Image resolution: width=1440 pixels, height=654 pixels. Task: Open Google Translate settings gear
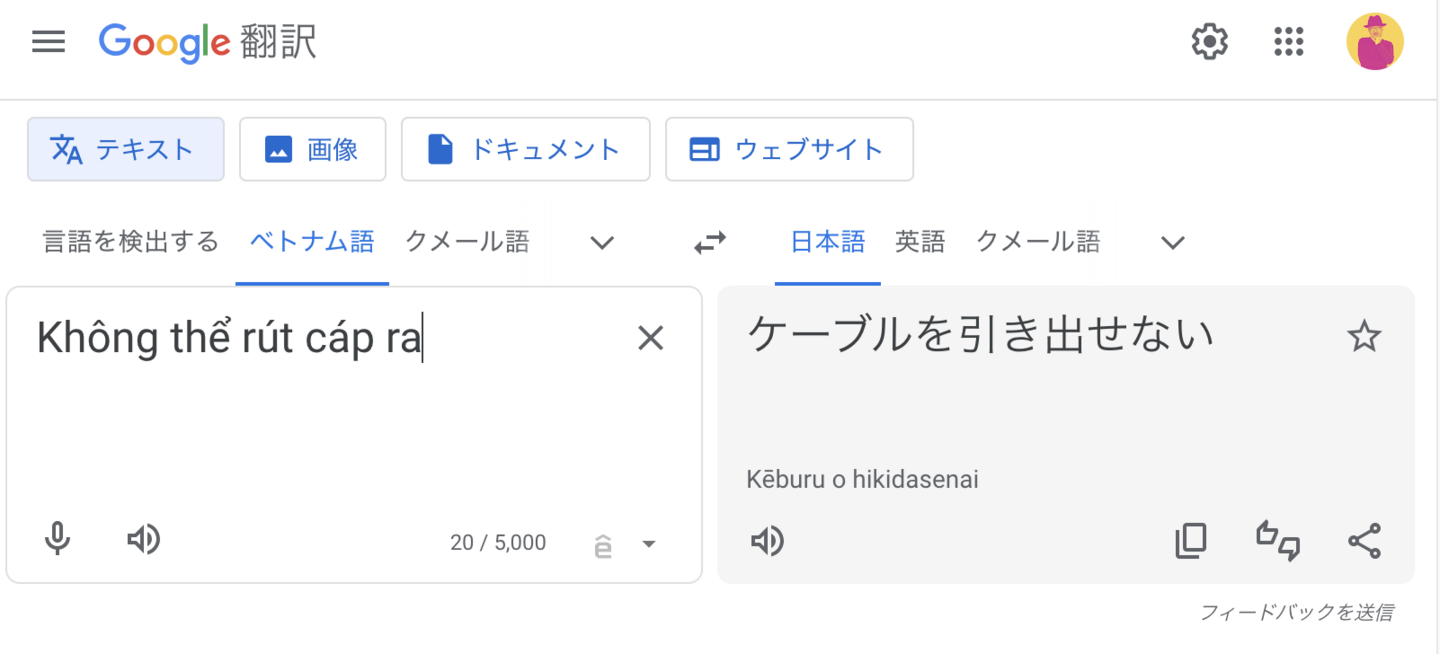[1209, 42]
